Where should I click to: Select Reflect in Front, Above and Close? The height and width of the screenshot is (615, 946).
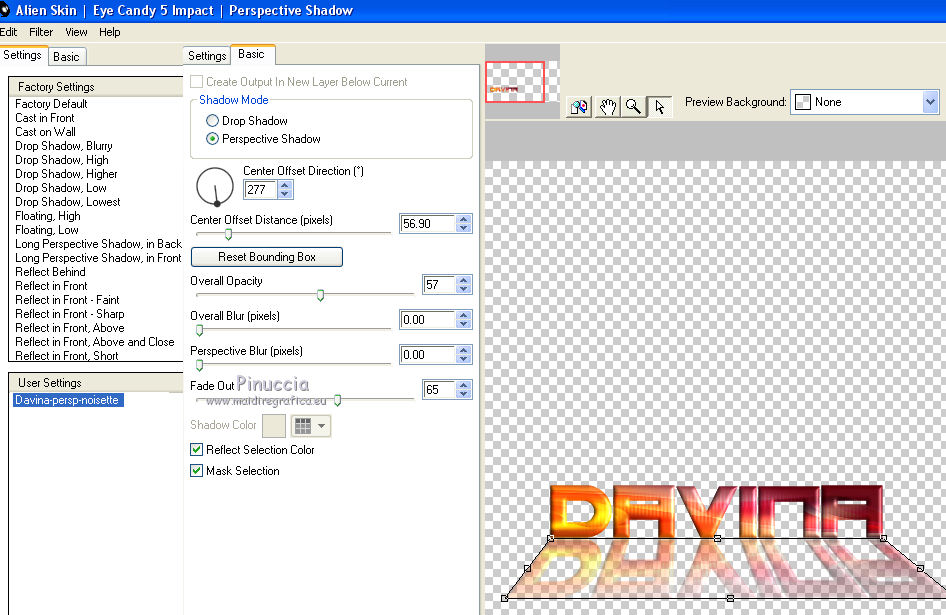(95, 342)
